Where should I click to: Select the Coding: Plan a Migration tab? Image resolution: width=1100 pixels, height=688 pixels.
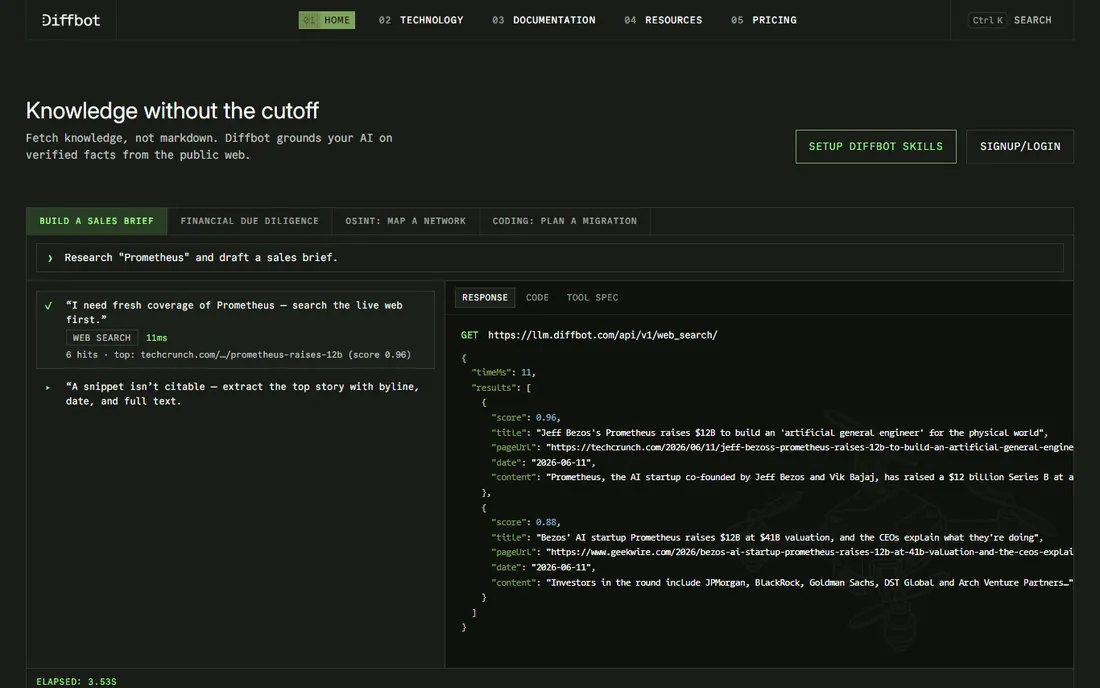click(565, 221)
